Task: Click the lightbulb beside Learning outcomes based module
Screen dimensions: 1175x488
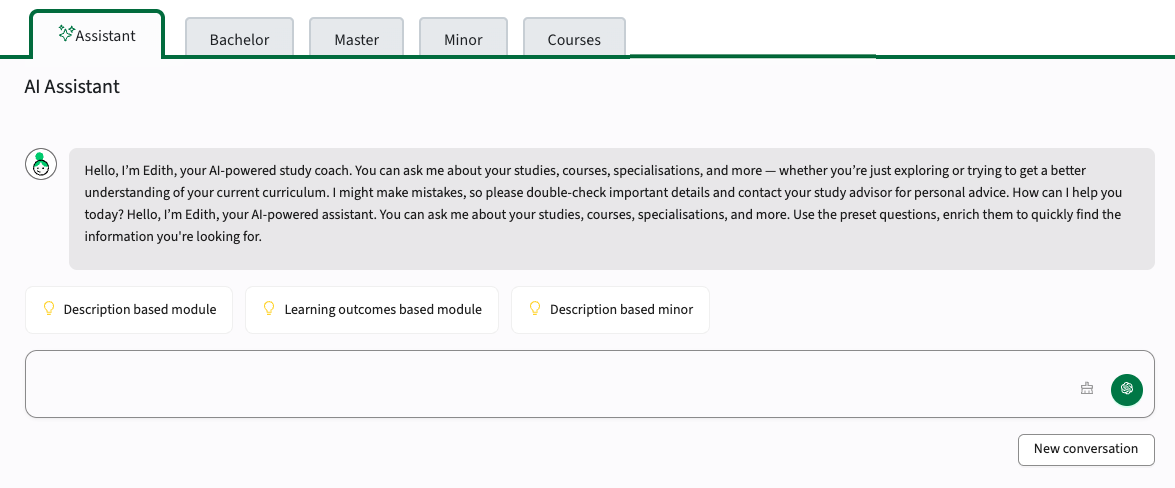Action: [270, 308]
